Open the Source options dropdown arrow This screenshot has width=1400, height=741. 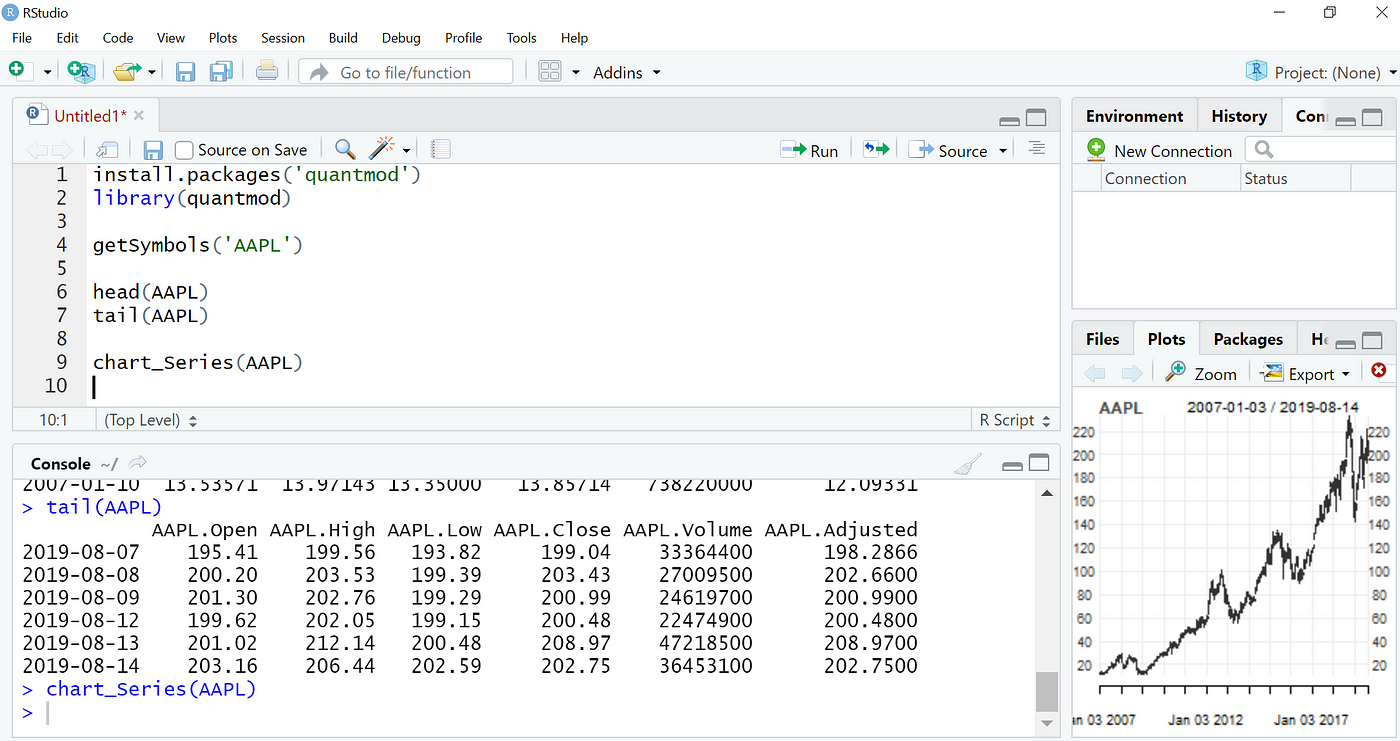pos(1002,151)
